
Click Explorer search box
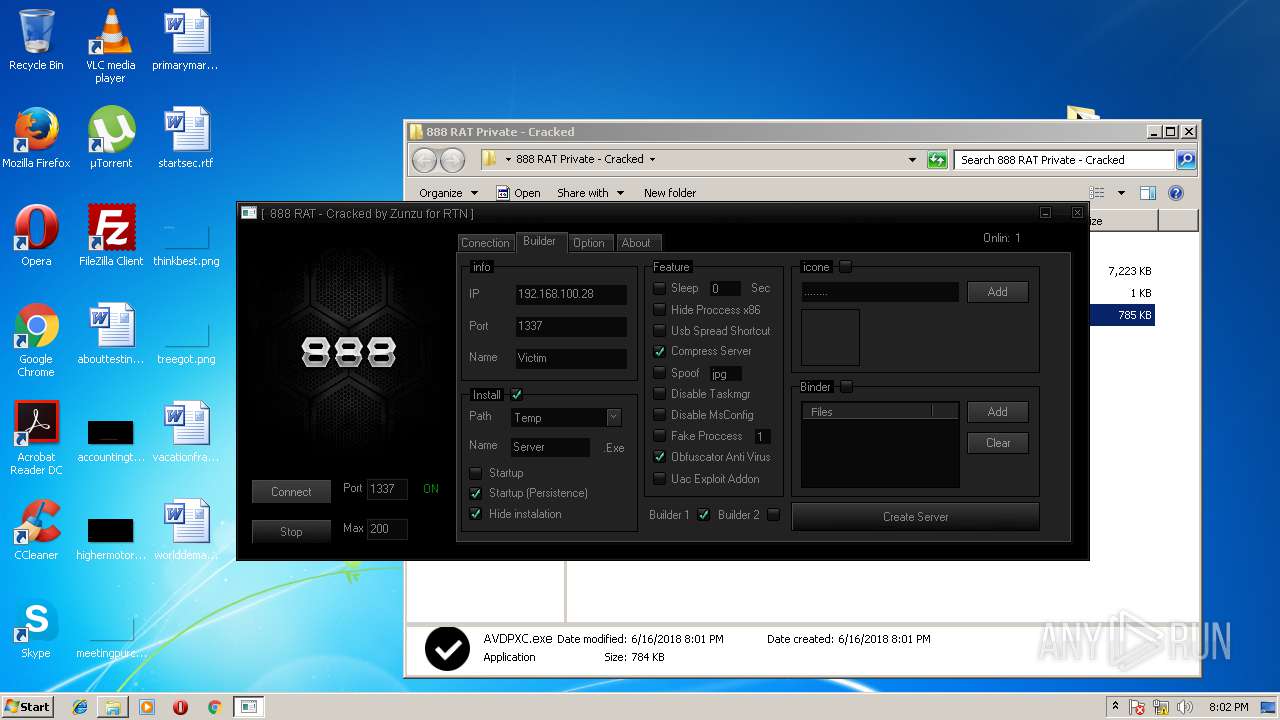point(1064,160)
